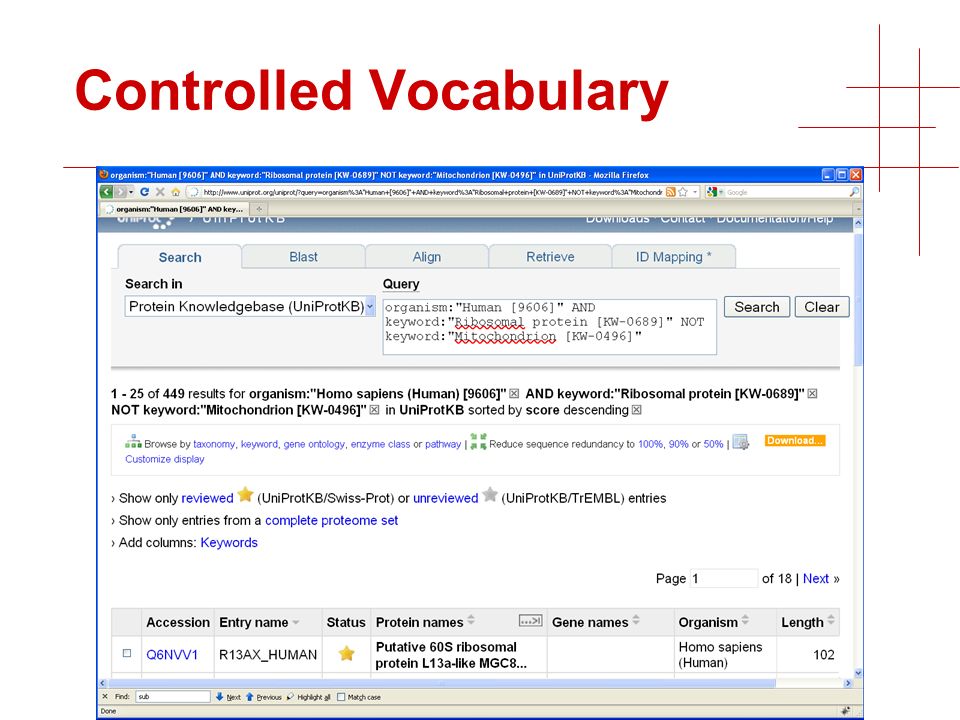The width and height of the screenshot is (960, 720).
Task: Open the complete proteome set link
Action: tap(331, 520)
